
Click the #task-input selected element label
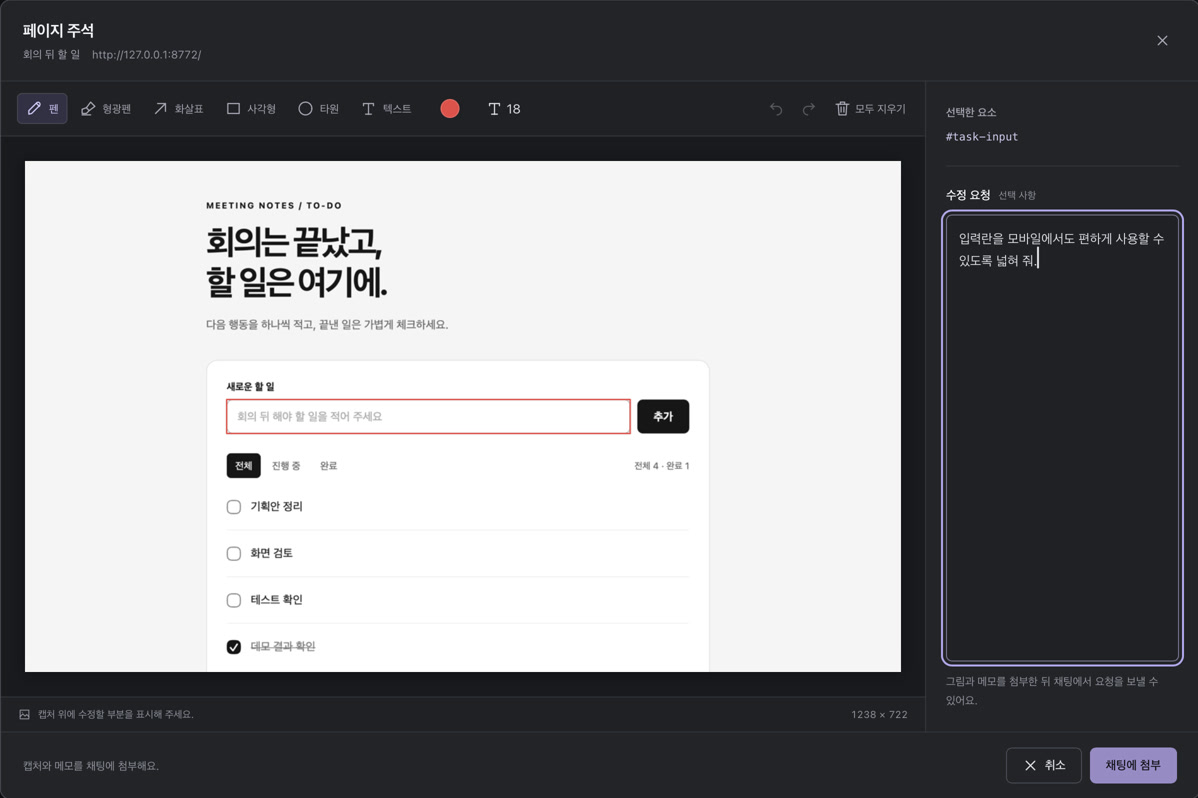[982, 137]
